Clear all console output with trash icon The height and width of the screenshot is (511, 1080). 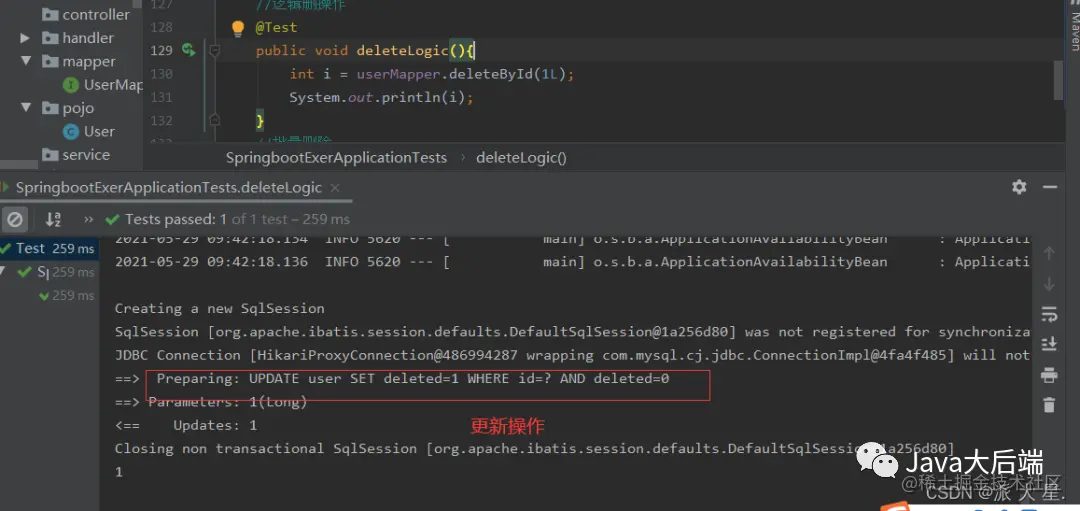point(1049,405)
